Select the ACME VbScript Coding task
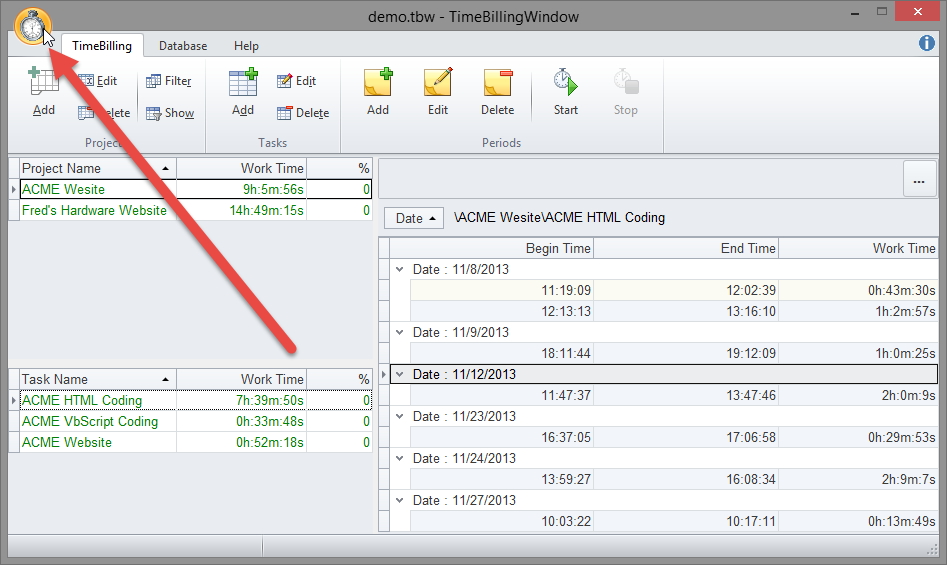The height and width of the screenshot is (565, 947). coord(90,421)
